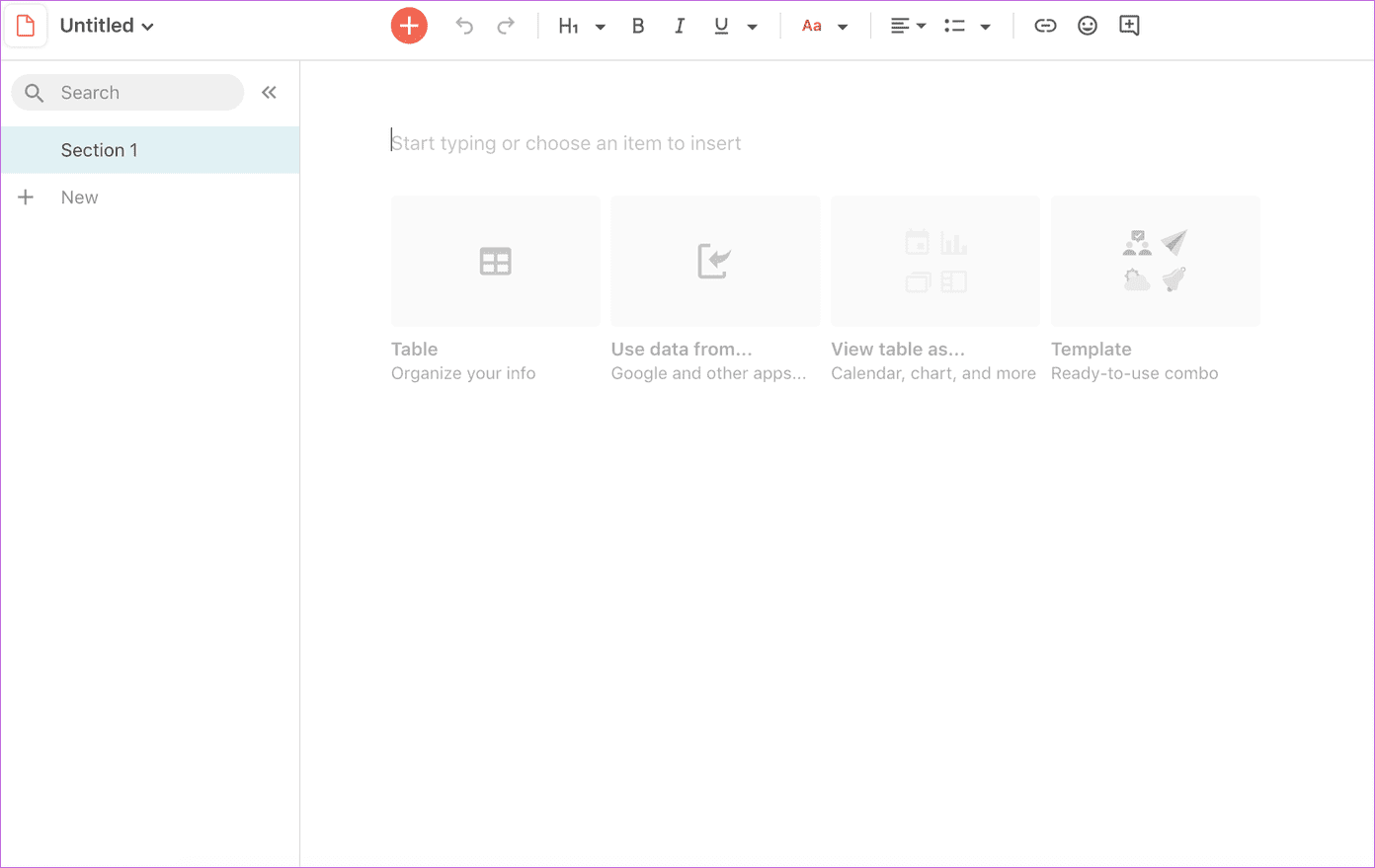Click the Aa text color icon

[x=812, y=26]
